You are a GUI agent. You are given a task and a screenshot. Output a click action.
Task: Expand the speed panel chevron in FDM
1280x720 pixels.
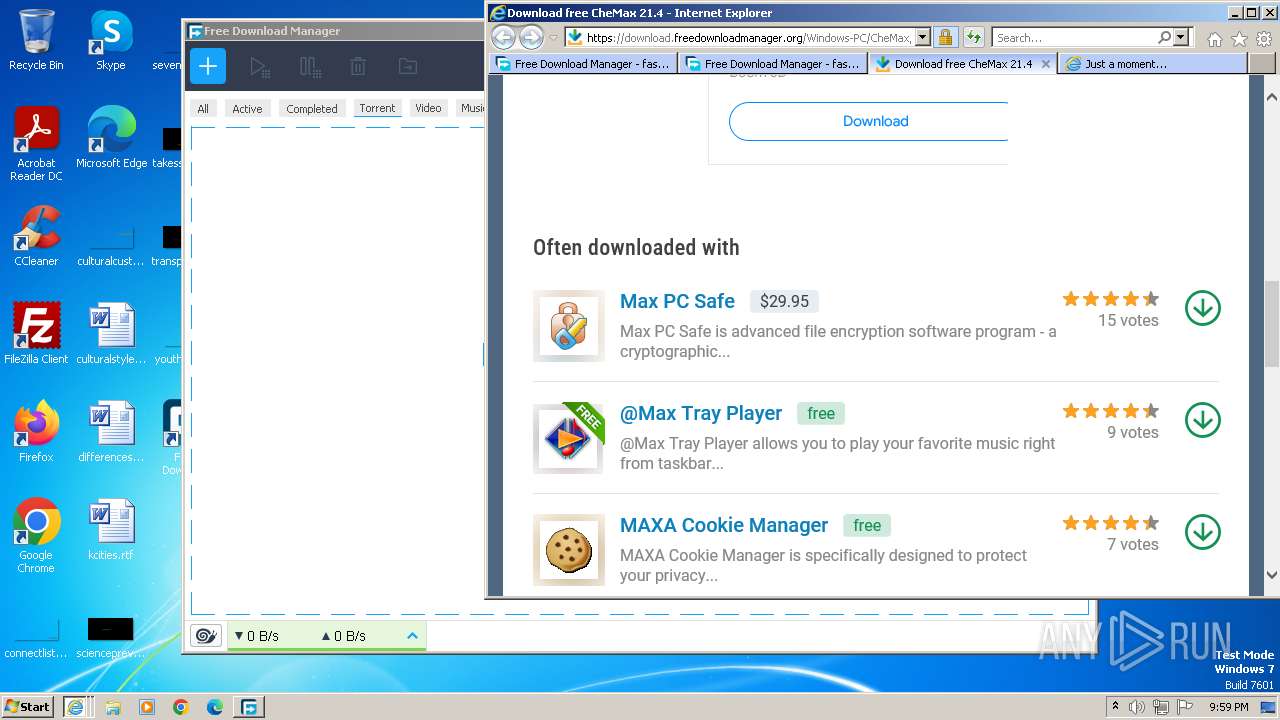tap(412, 636)
